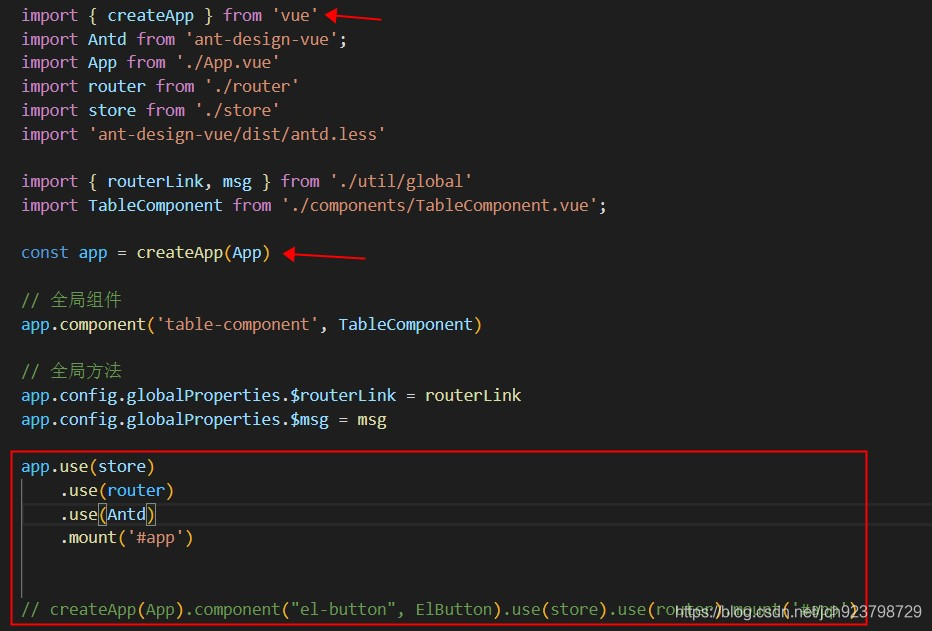Click './App.vue' import path
The image size is (932, 631).
(x=228, y=62)
